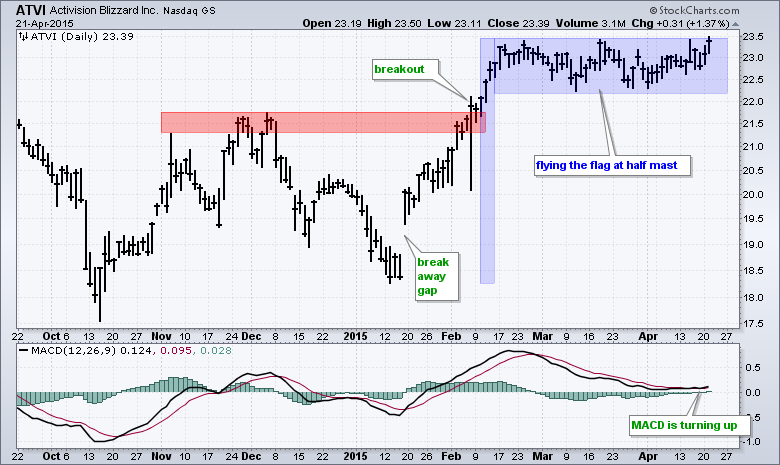Click the Volume 3.1M value
This screenshot has width=780, height=465.
590,23
